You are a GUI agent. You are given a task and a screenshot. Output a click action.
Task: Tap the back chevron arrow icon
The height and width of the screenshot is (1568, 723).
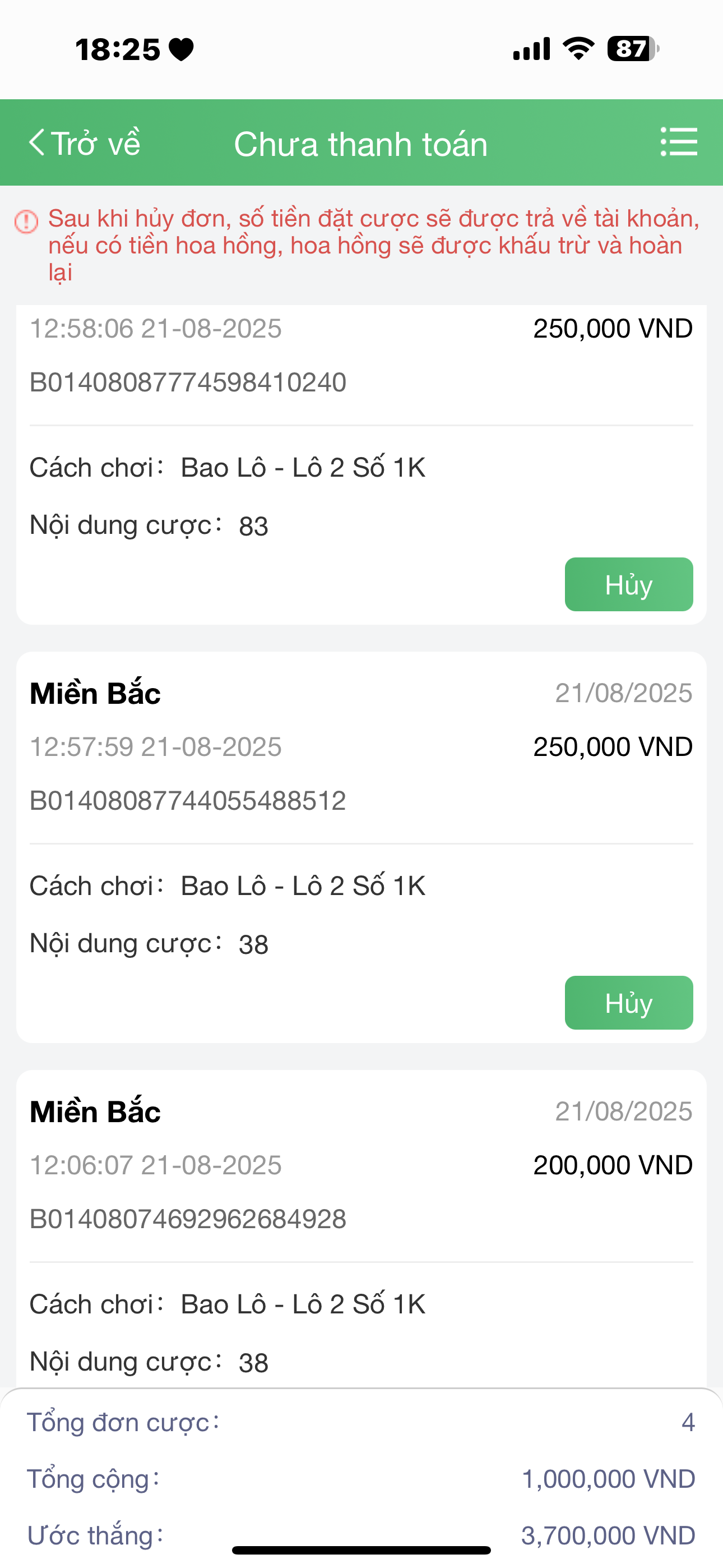pos(37,142)
